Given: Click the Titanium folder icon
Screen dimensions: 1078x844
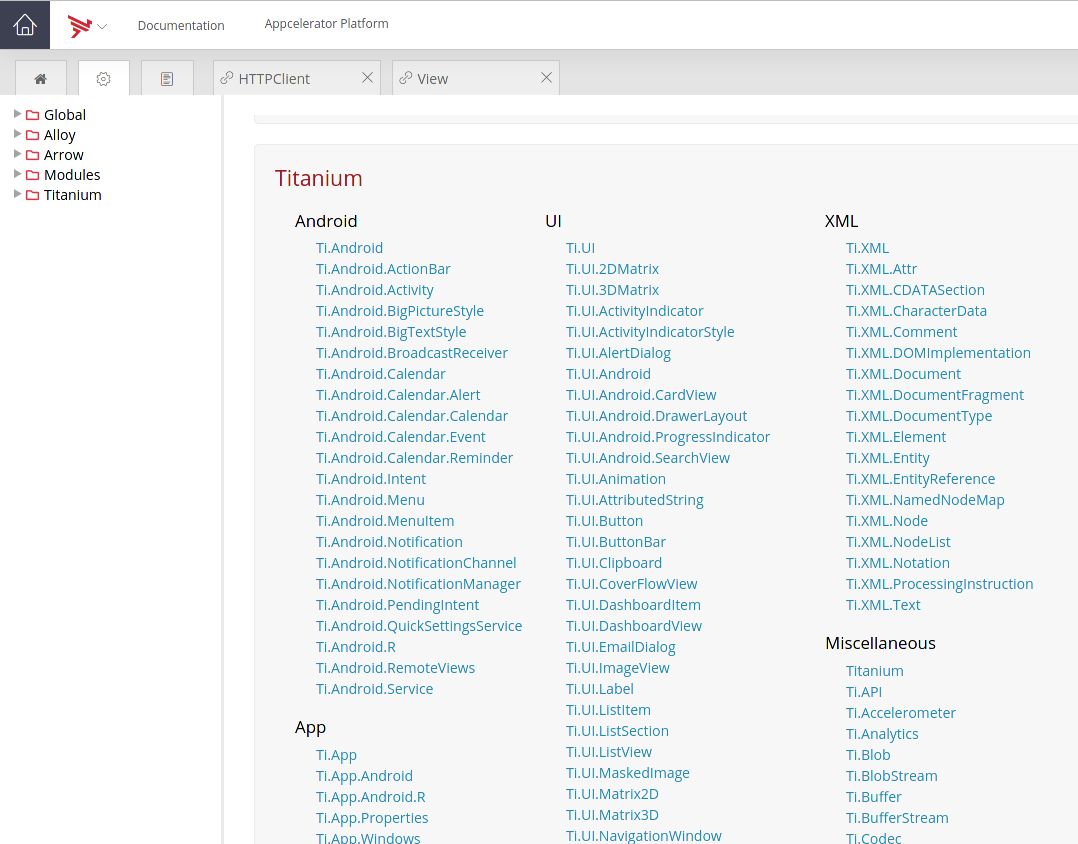Looking at the screenshot, I should click(x=32, y=195).
